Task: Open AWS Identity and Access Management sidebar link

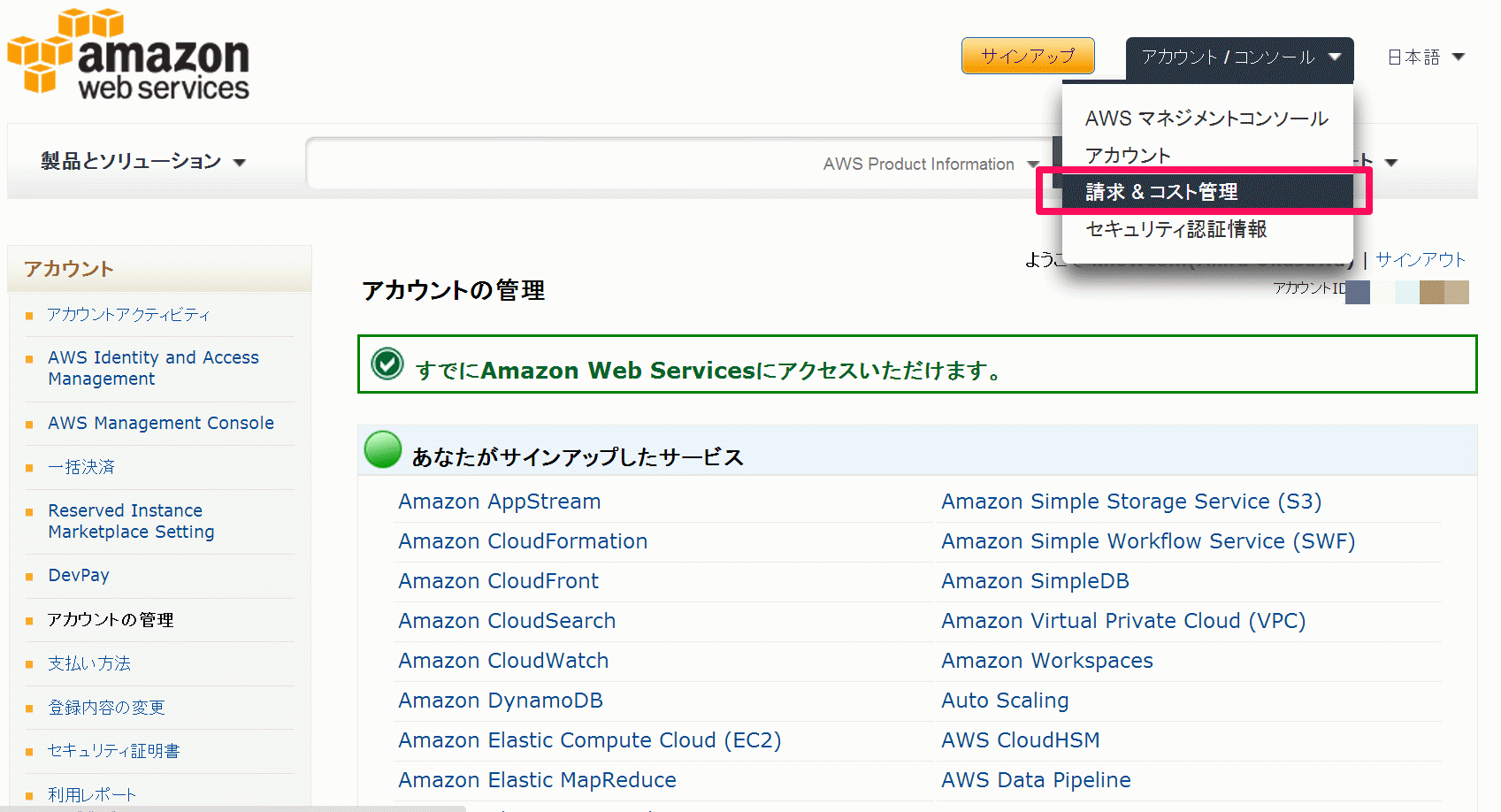Action: tap(153, 368)
